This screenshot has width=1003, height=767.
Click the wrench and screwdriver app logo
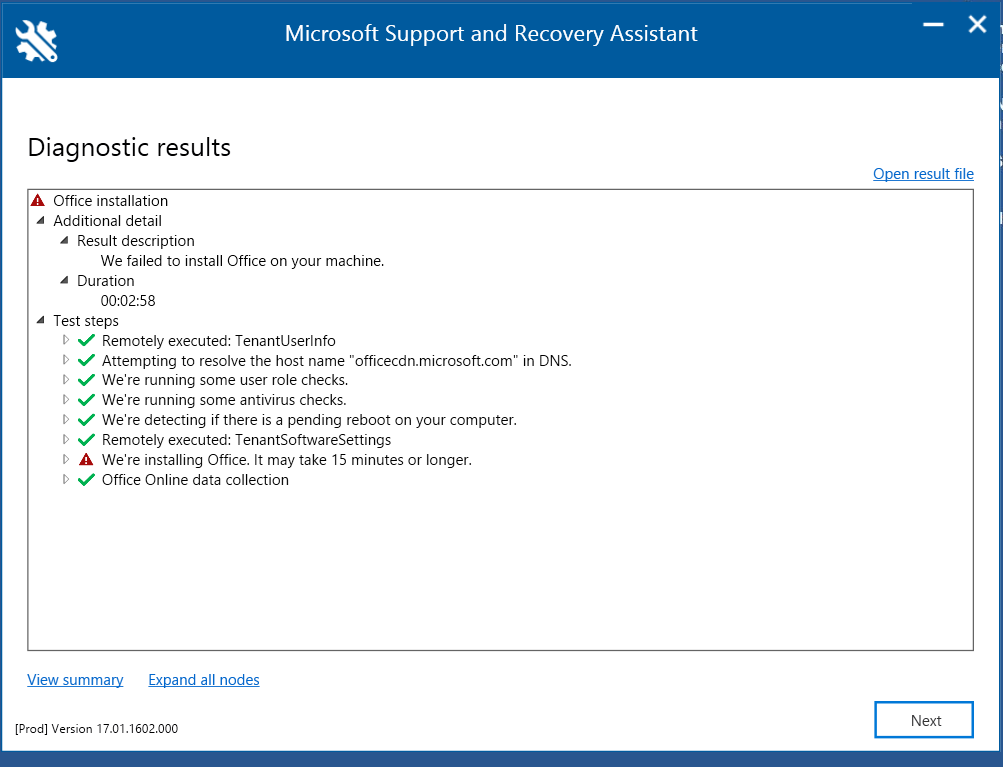coord(36,41)
